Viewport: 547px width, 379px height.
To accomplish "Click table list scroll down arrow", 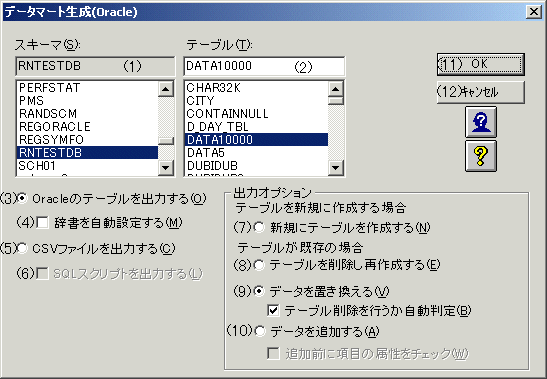I will [336, 168].
